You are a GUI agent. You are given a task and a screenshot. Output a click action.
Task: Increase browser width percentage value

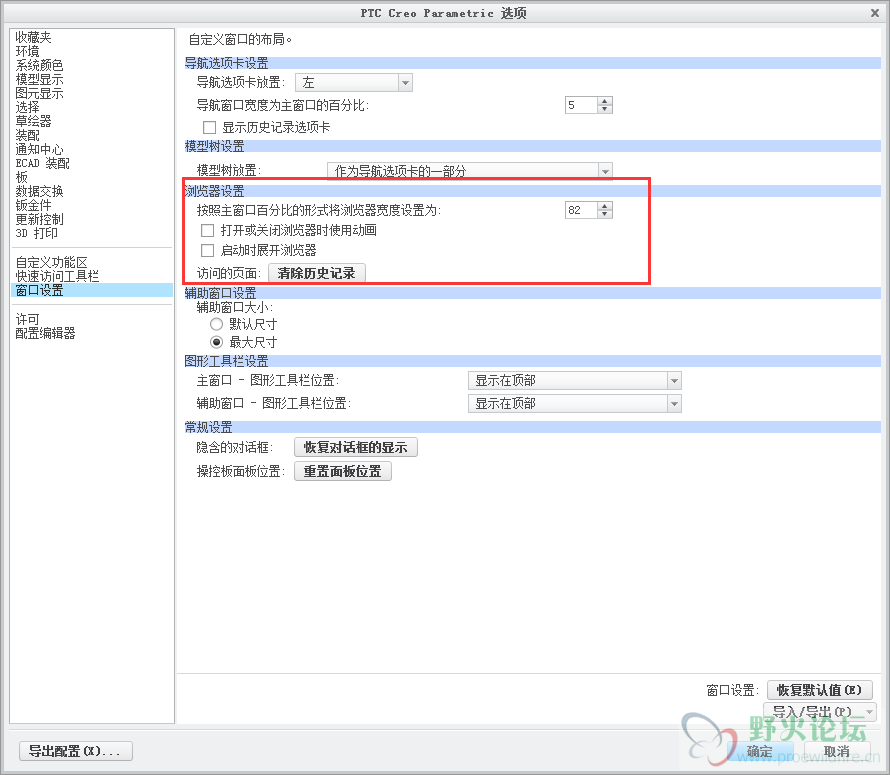click(x=605, y=206)
